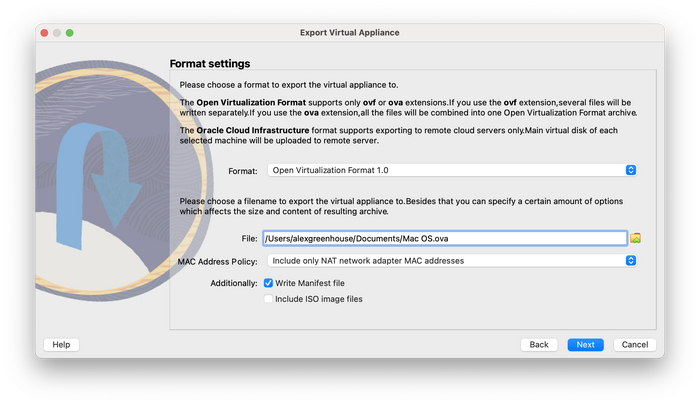
Task: Enable Include ISO image files option
Action: pyautogui.click(x=268, y=299)
